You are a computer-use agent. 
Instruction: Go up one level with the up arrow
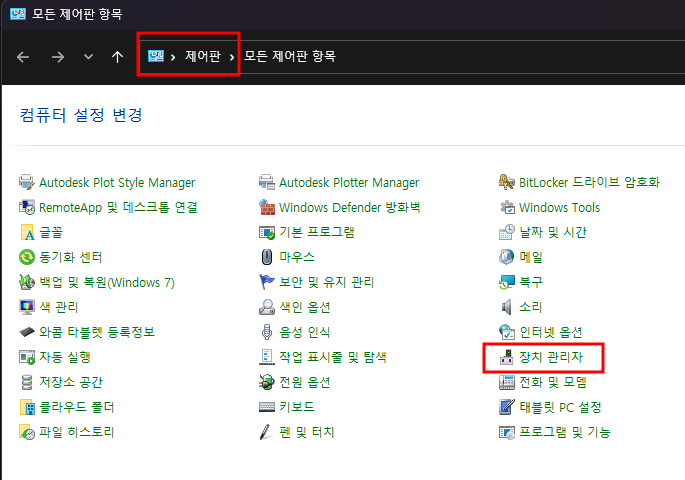point(117,57)
